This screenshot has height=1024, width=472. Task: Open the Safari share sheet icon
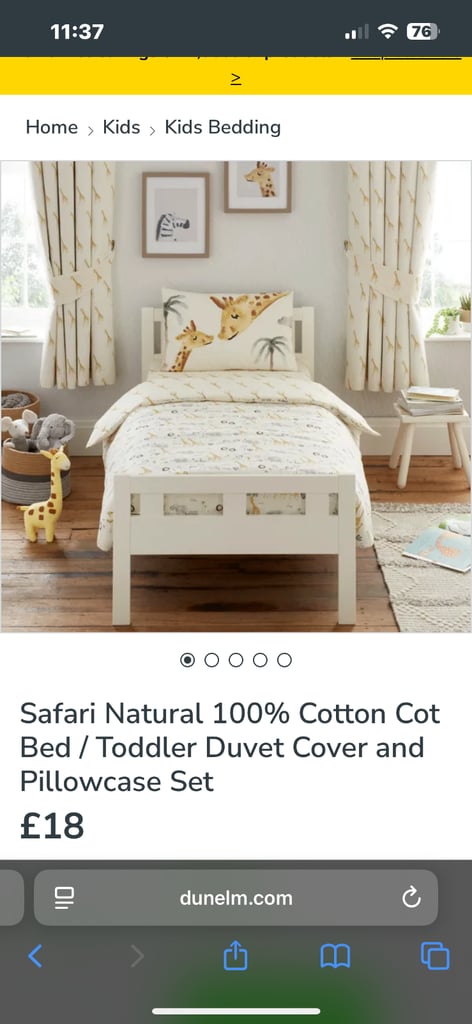236,955
